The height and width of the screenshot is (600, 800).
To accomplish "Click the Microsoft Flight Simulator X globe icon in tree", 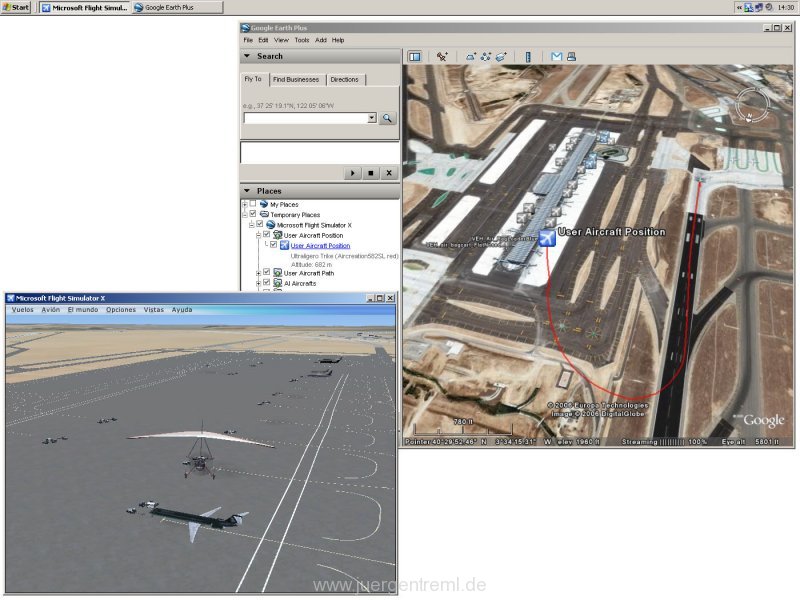I will click(271, 224).
